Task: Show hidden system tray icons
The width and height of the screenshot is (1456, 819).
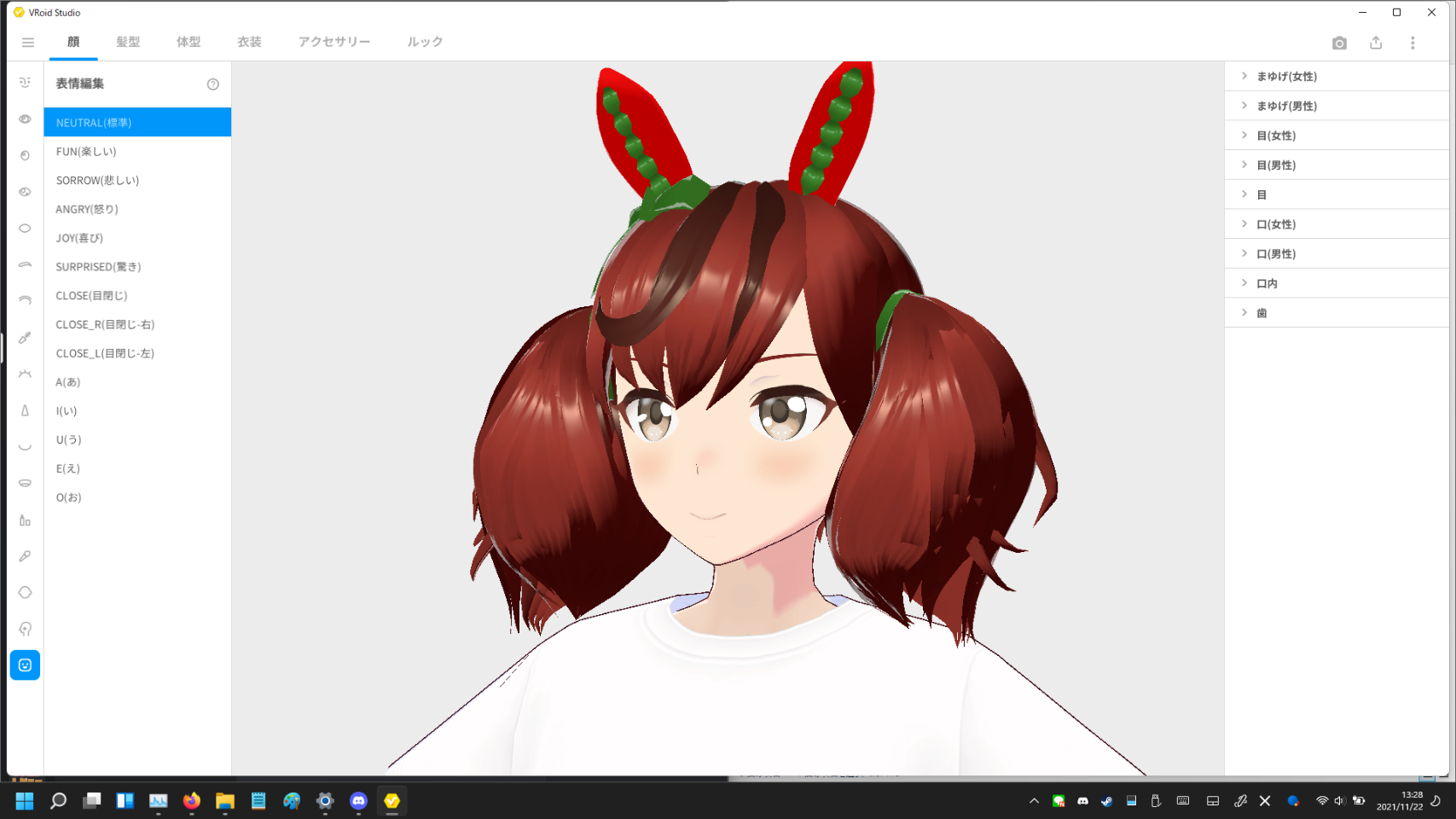Action: pos(1034,801)
